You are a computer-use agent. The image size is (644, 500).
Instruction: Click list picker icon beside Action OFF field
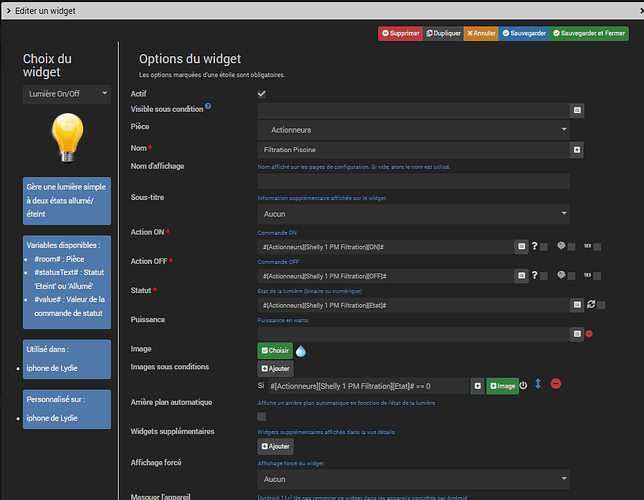pos(521,276)
